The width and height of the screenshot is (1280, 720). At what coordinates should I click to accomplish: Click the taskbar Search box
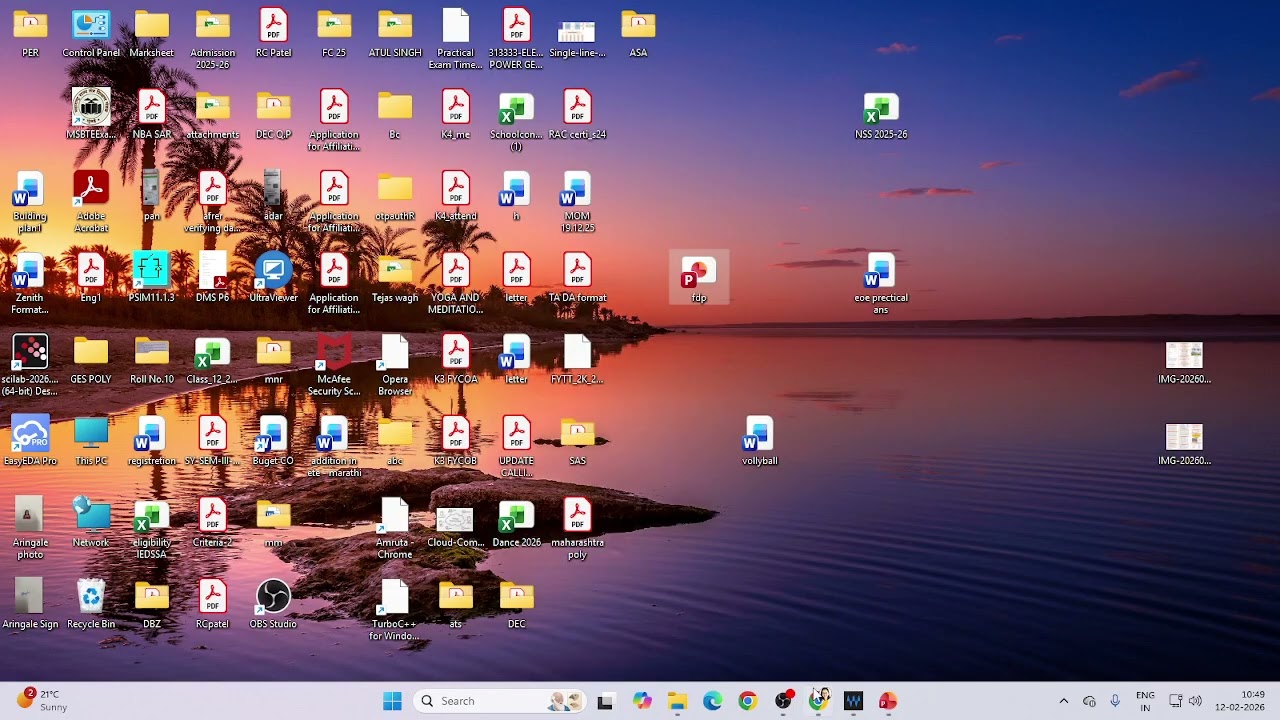pos(499,701)
